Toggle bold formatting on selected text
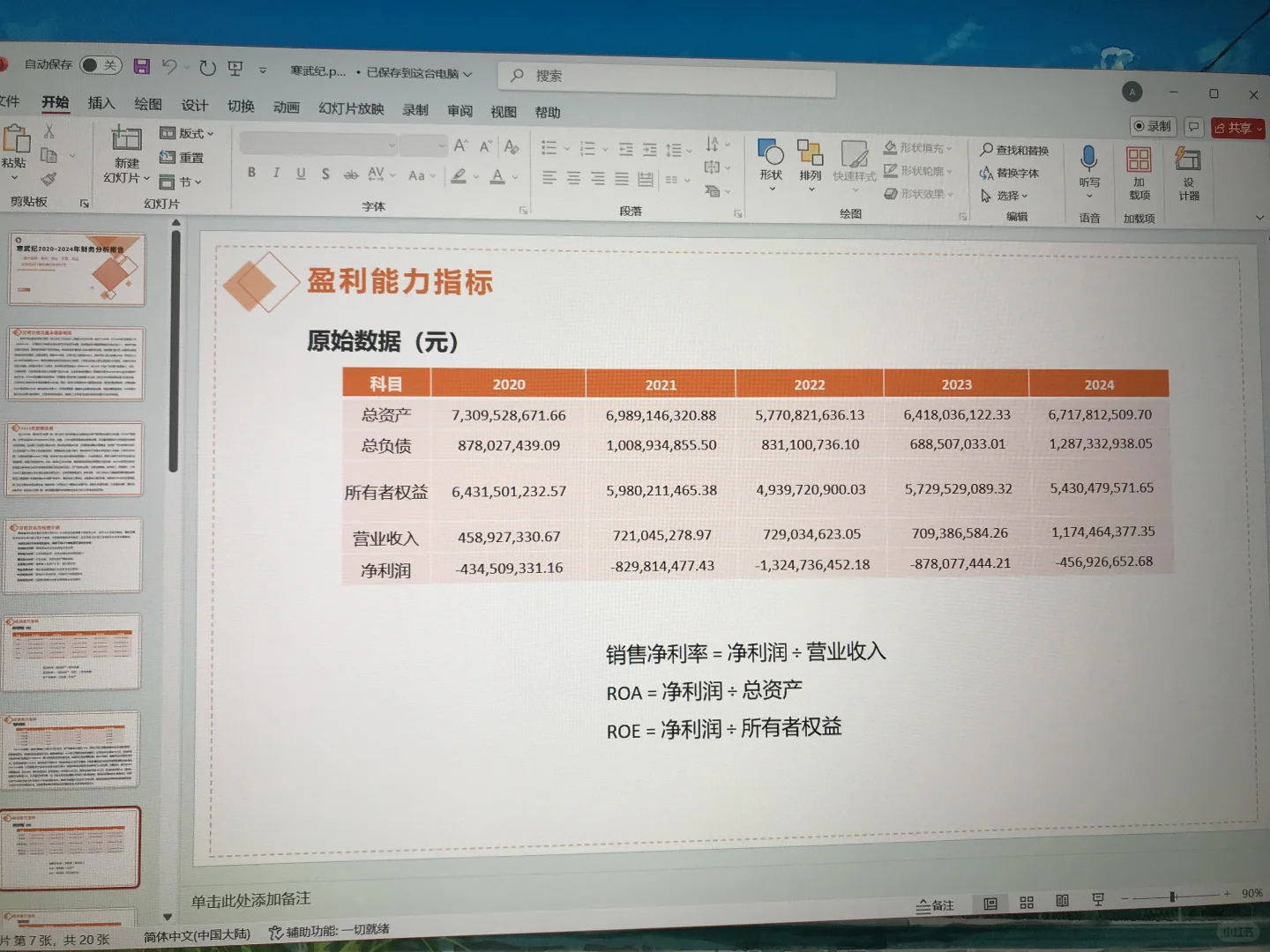This screenshot has width=1270, height=952. point(251,174)
